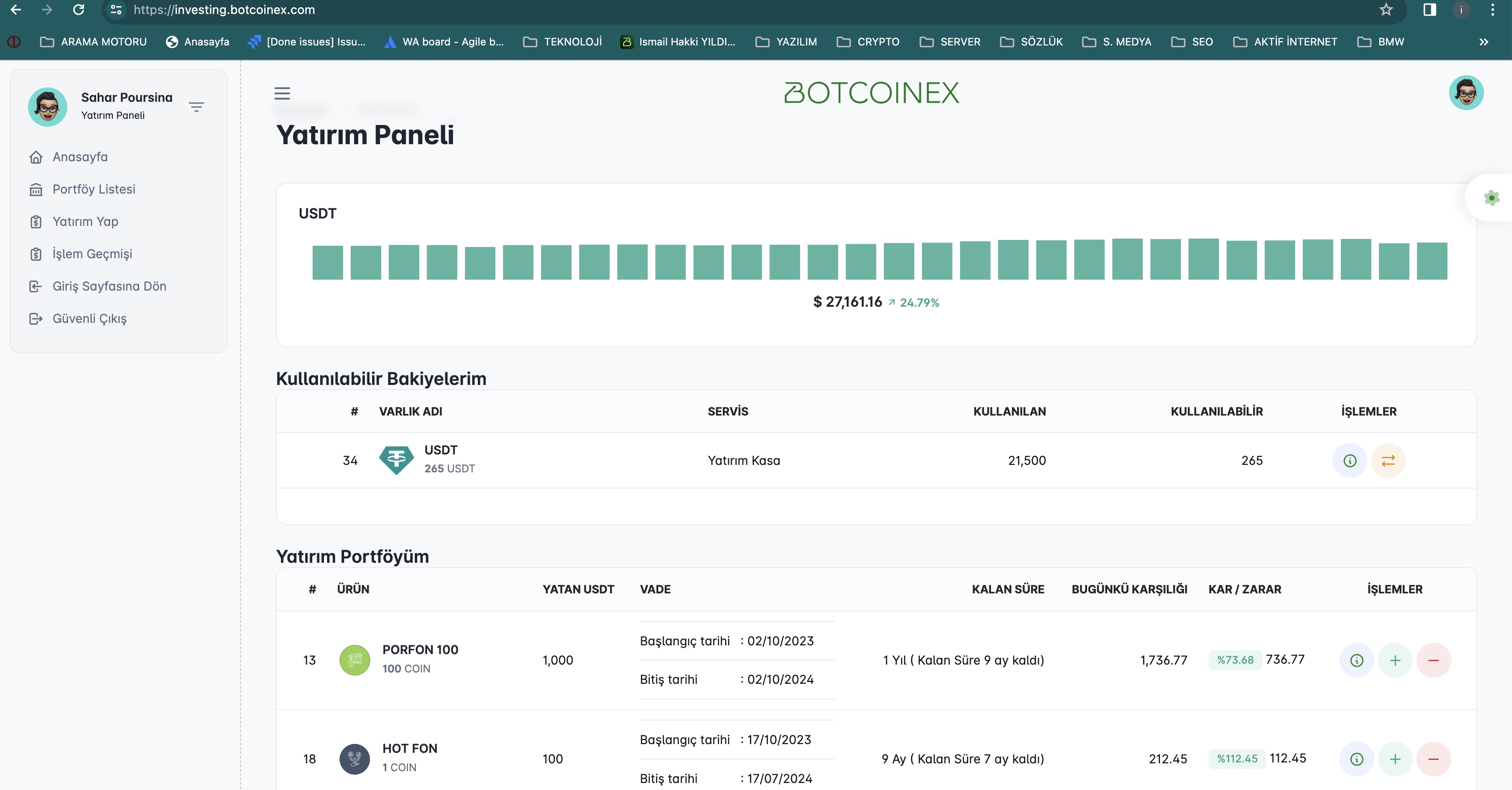Viewport: 1512px width, 790px height.
Task: Open the S. MEDYA bookmark folder
Action: [x=1116, y=42]
